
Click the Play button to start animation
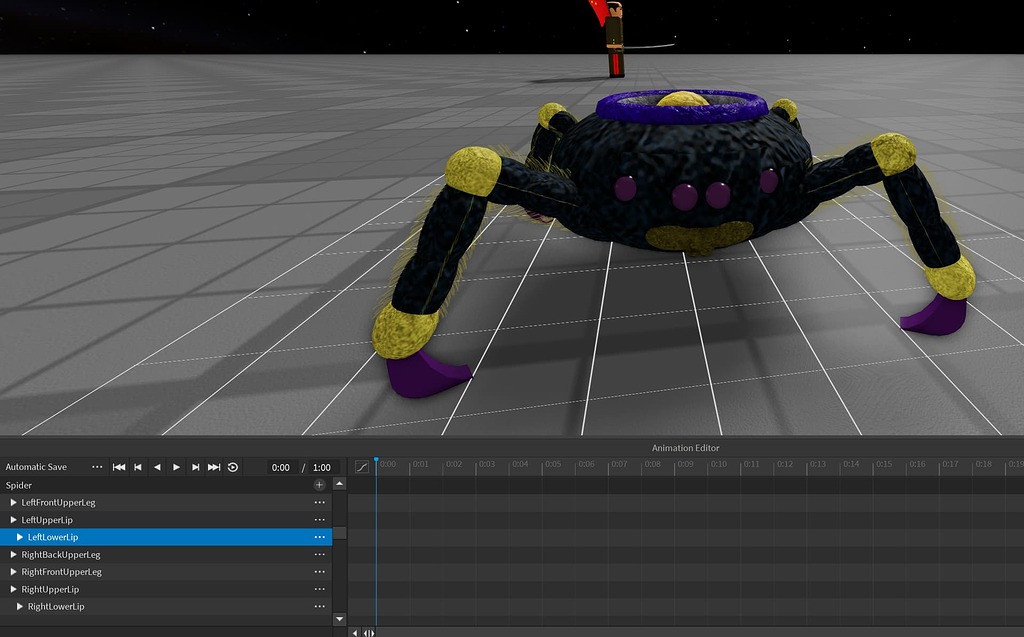point(176,467)
